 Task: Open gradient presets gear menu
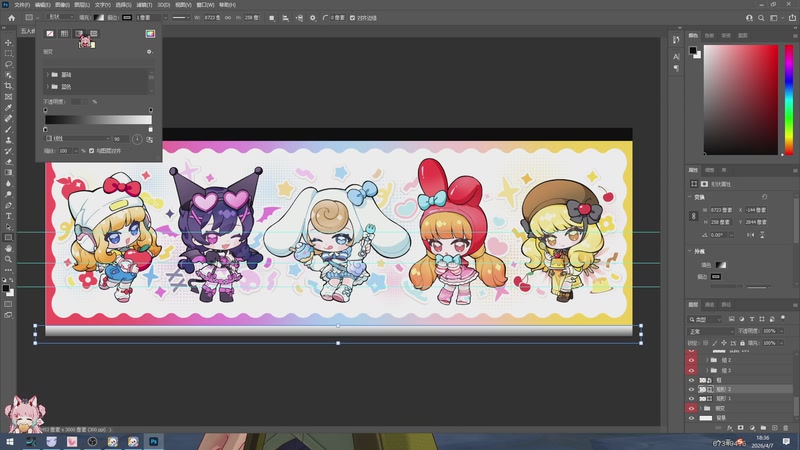[149, 52]
